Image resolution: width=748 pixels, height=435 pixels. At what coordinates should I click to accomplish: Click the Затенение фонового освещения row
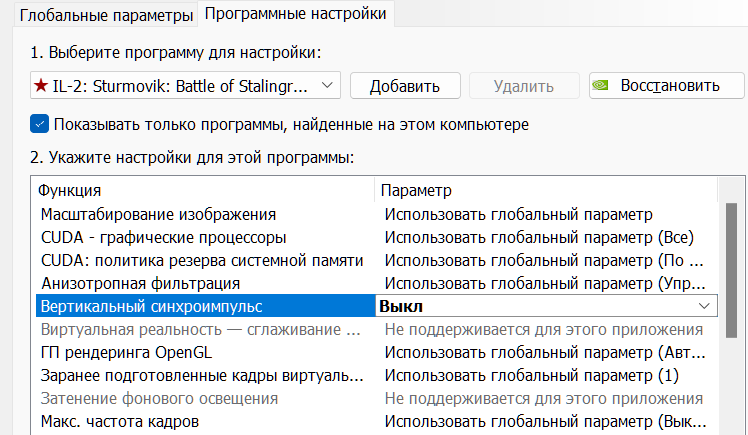[160, 398]
